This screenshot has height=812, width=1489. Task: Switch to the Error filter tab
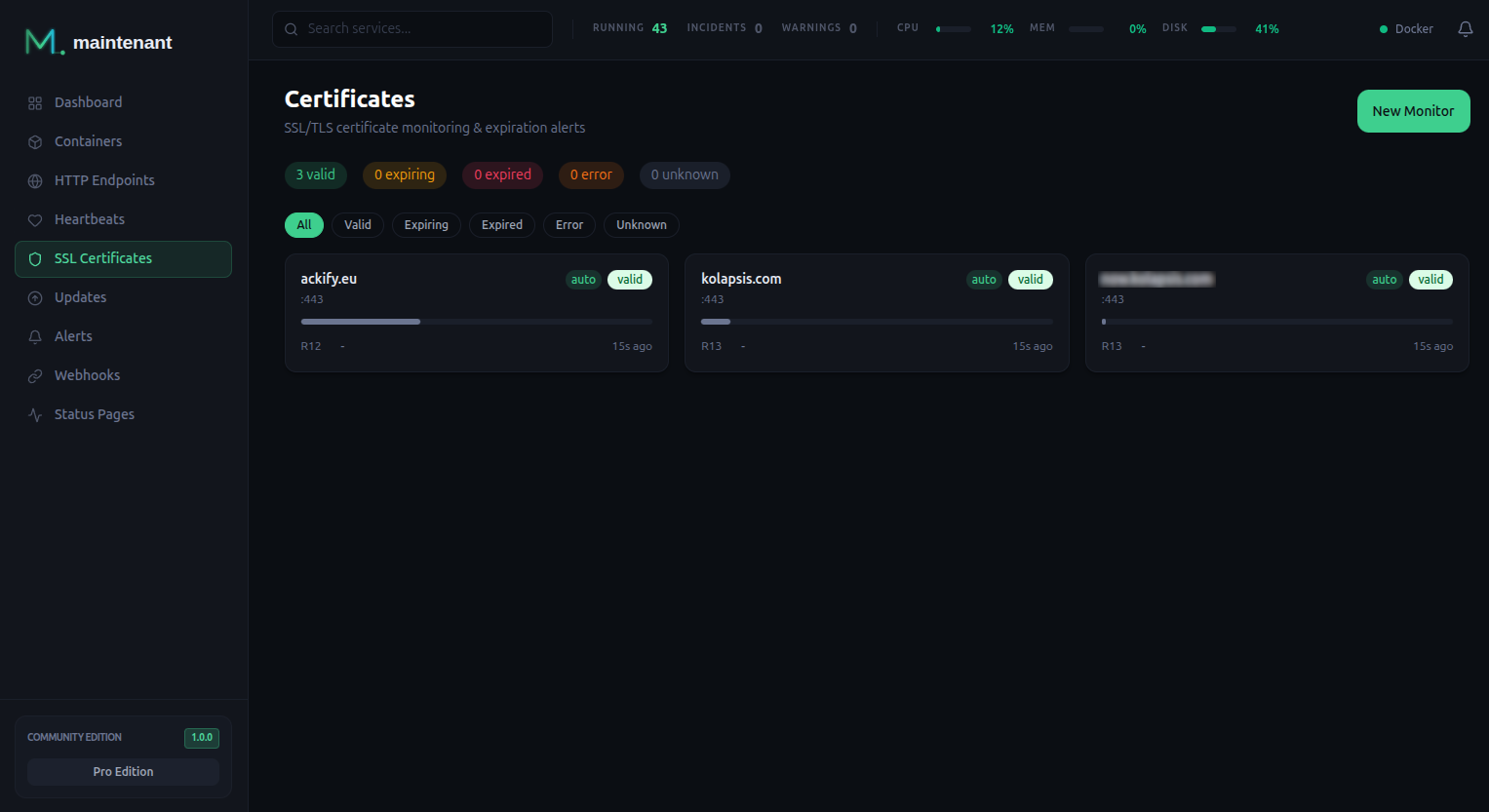click(568, 224)
